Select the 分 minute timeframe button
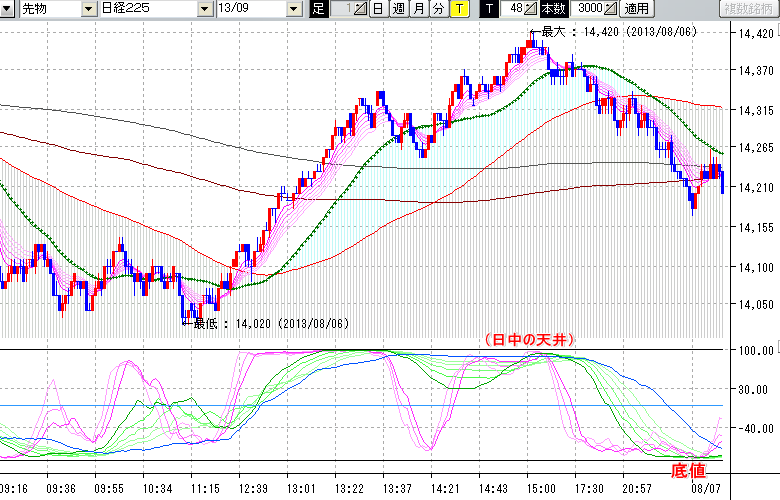780x500 pixels. coord(438,9)
